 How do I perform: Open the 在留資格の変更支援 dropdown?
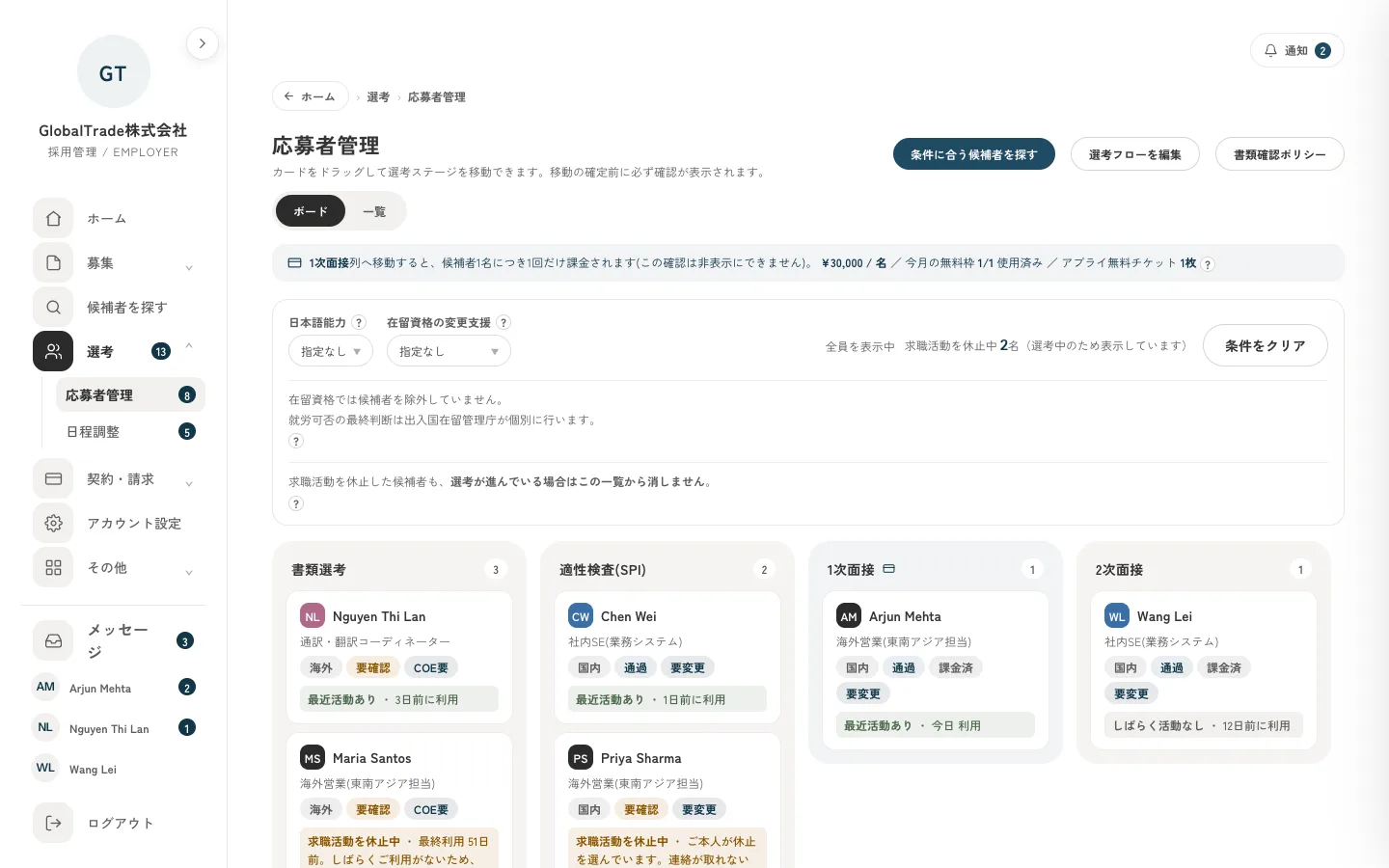click(449, 351)
